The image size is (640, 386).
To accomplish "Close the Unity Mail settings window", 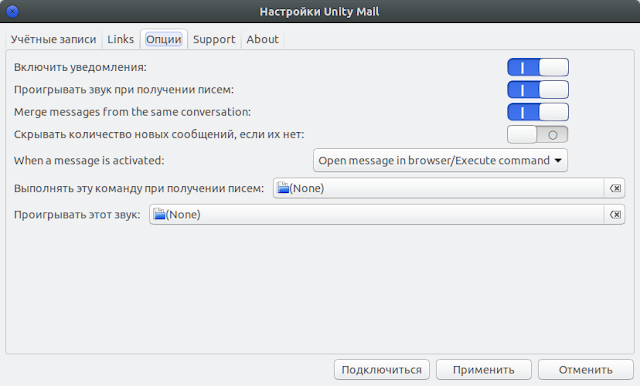I will pos(12,12).
